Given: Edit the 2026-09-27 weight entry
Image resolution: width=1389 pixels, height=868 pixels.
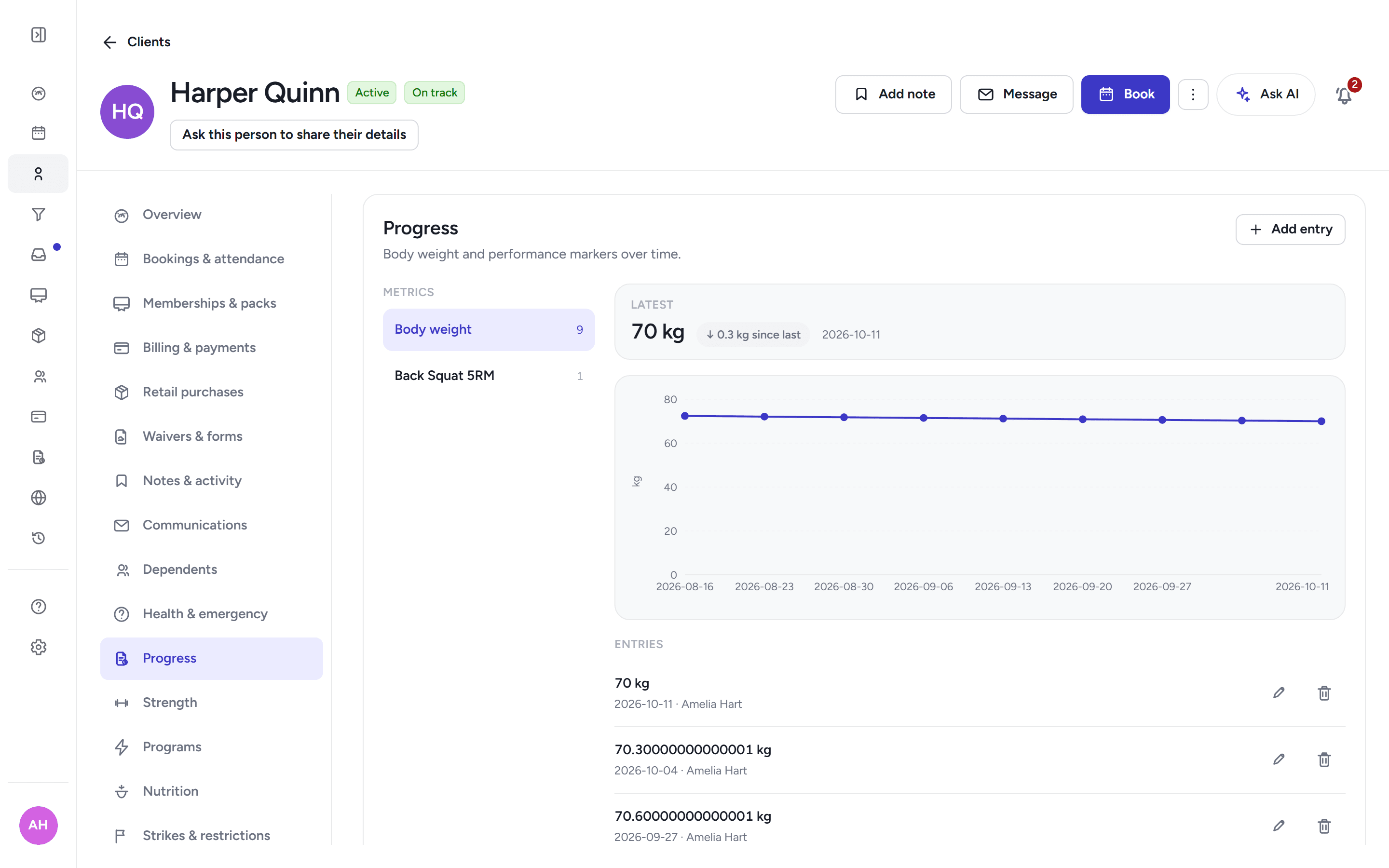Looking at the screenshot, I should point(1279,826).
